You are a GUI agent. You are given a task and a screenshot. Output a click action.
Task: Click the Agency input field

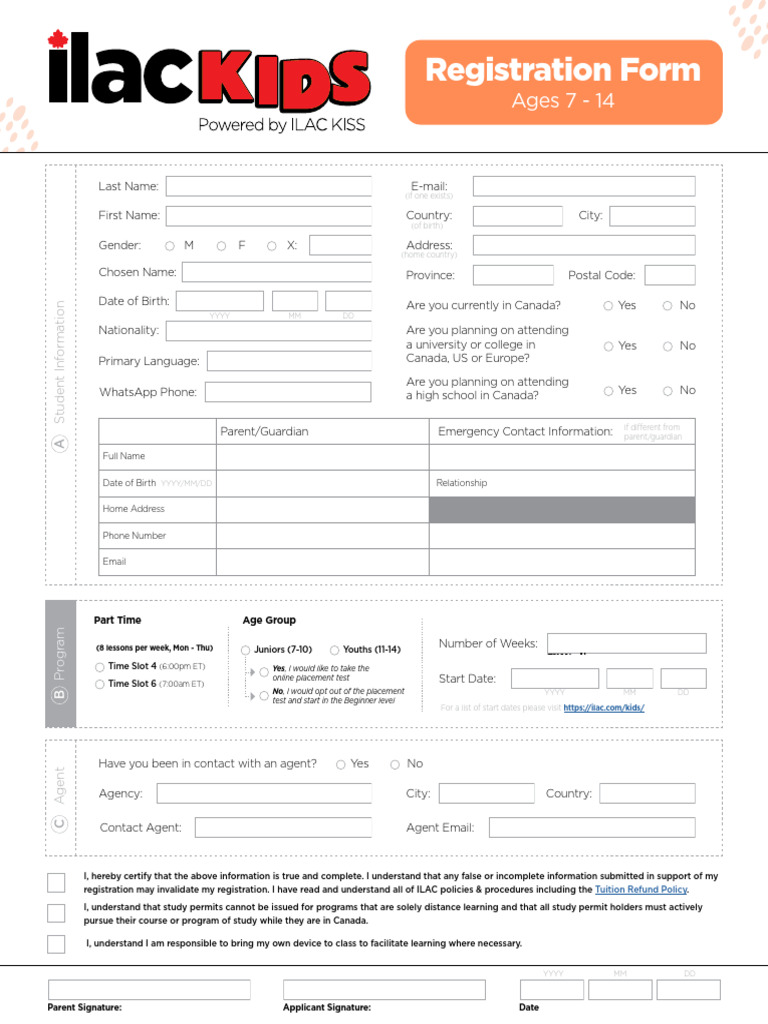(264, 793)
